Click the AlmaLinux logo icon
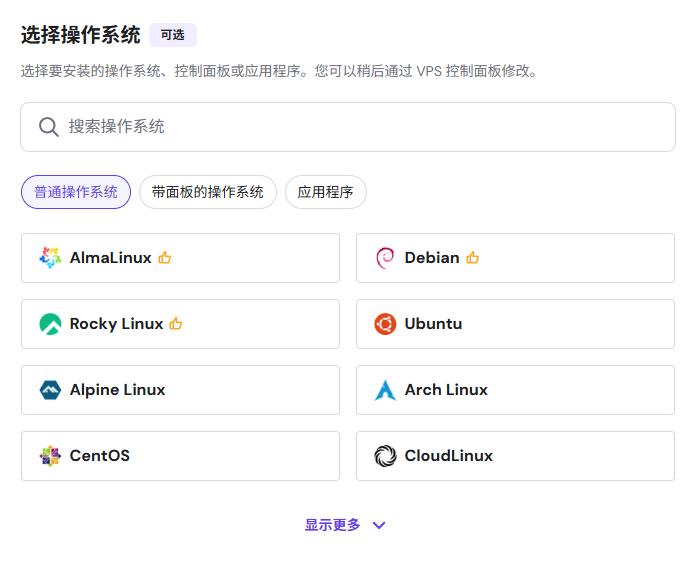Viewport: 690px width, 563px height. click(x=50, y=258)
